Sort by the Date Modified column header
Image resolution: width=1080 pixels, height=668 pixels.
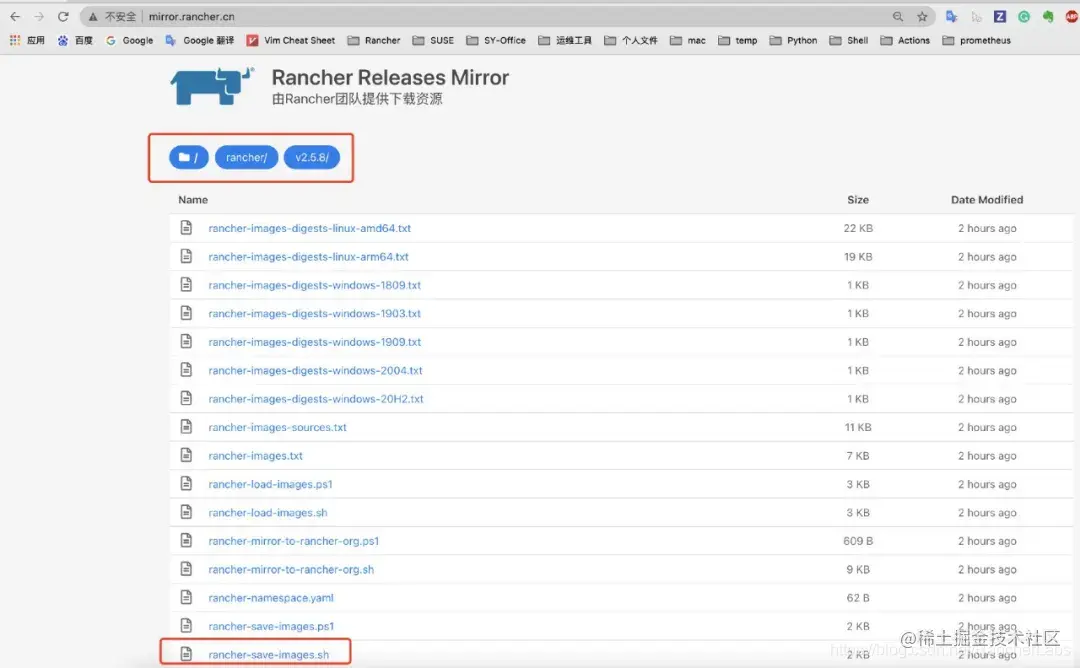987,200
